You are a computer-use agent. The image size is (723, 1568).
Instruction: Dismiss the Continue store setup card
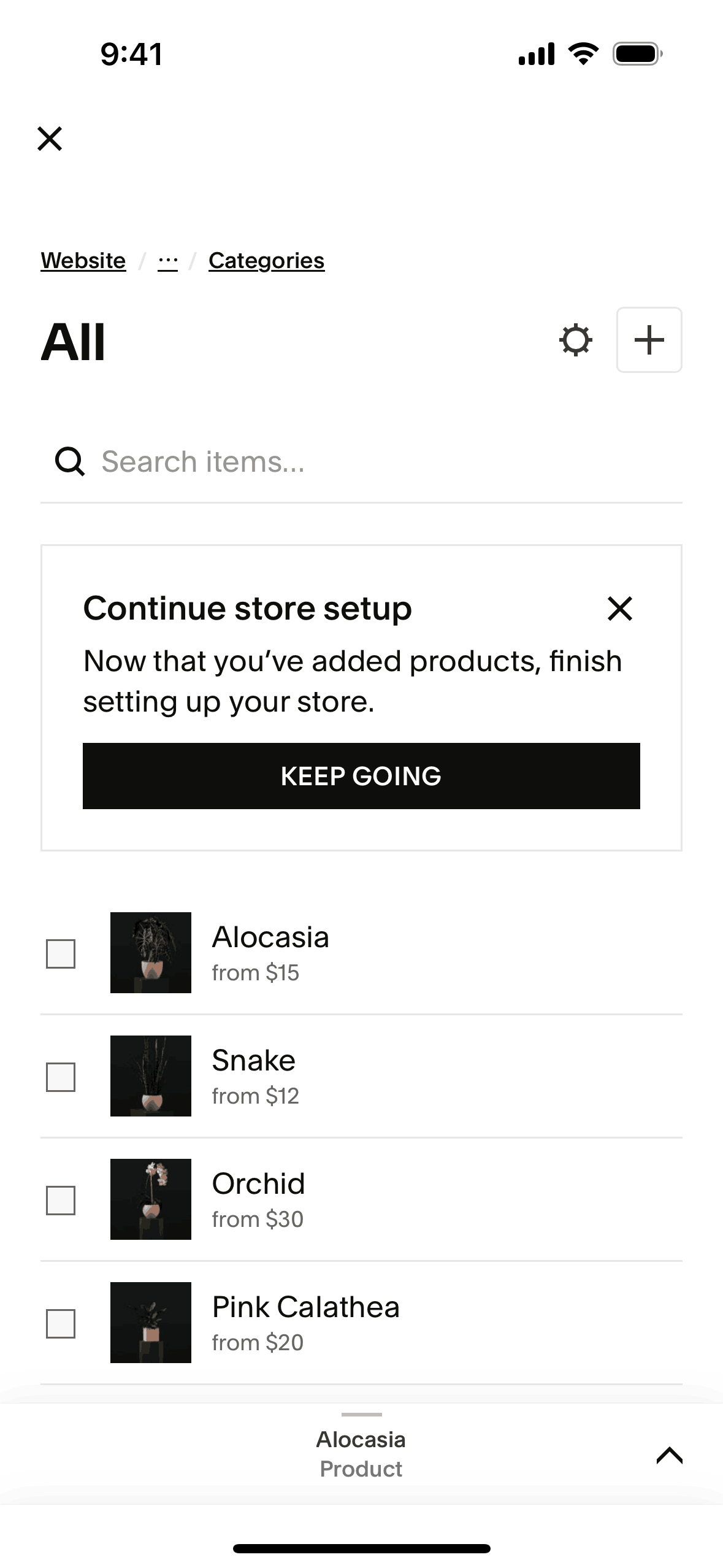coord(619,609)
